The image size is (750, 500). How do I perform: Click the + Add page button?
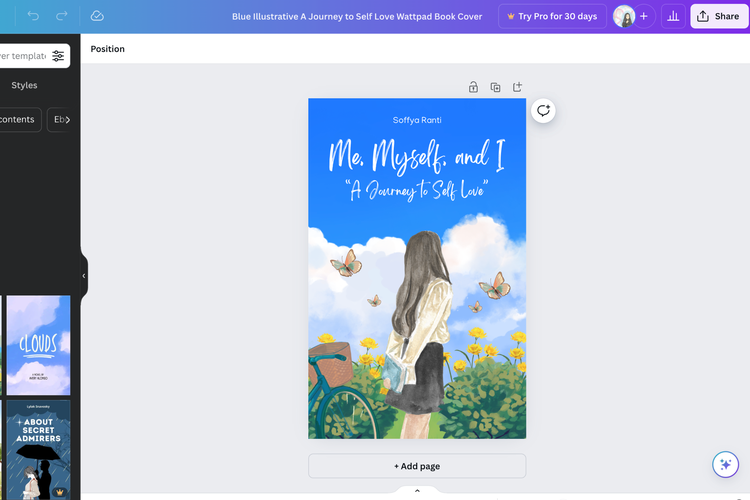click(x=417, y=466)
